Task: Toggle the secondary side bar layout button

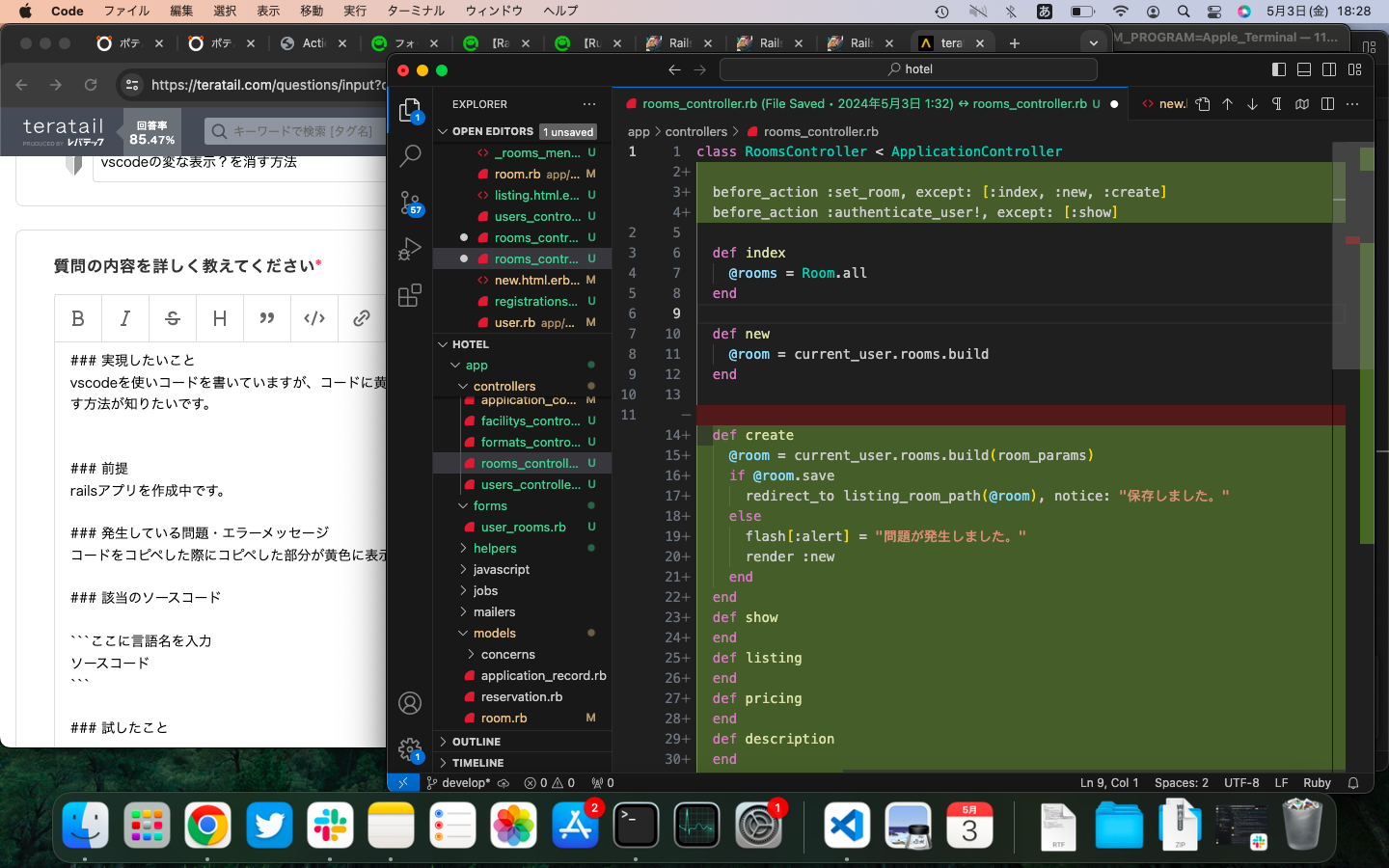Action: pyautogui.click(x=1329, y=69)
